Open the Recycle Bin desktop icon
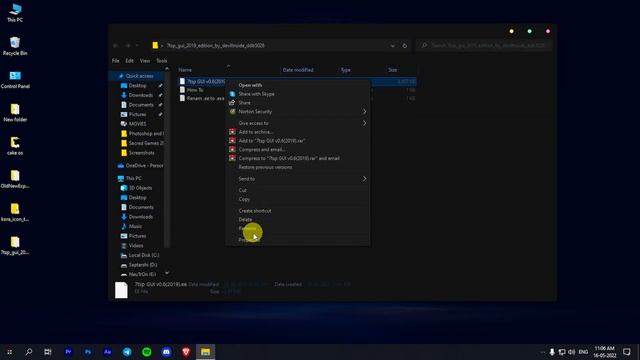Image resolution: width=640 pixels, height=360 pixels. (15, 46)
